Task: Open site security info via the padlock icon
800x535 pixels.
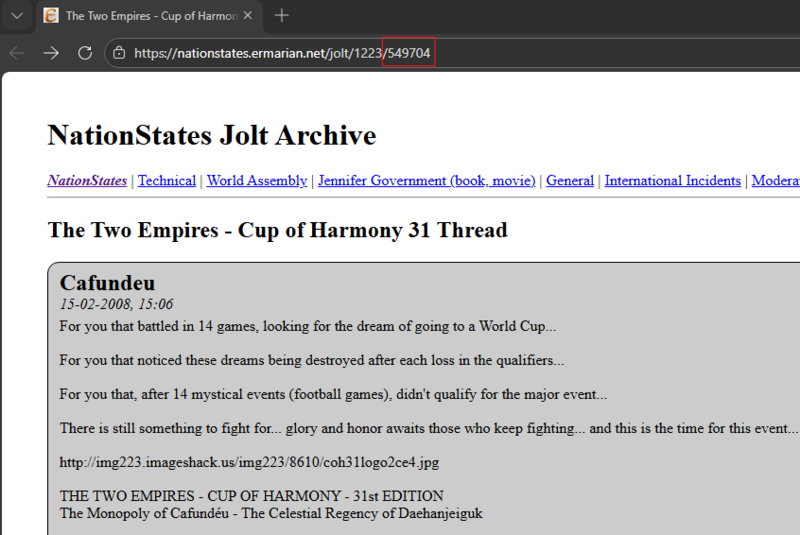Action: pos(119,53)
